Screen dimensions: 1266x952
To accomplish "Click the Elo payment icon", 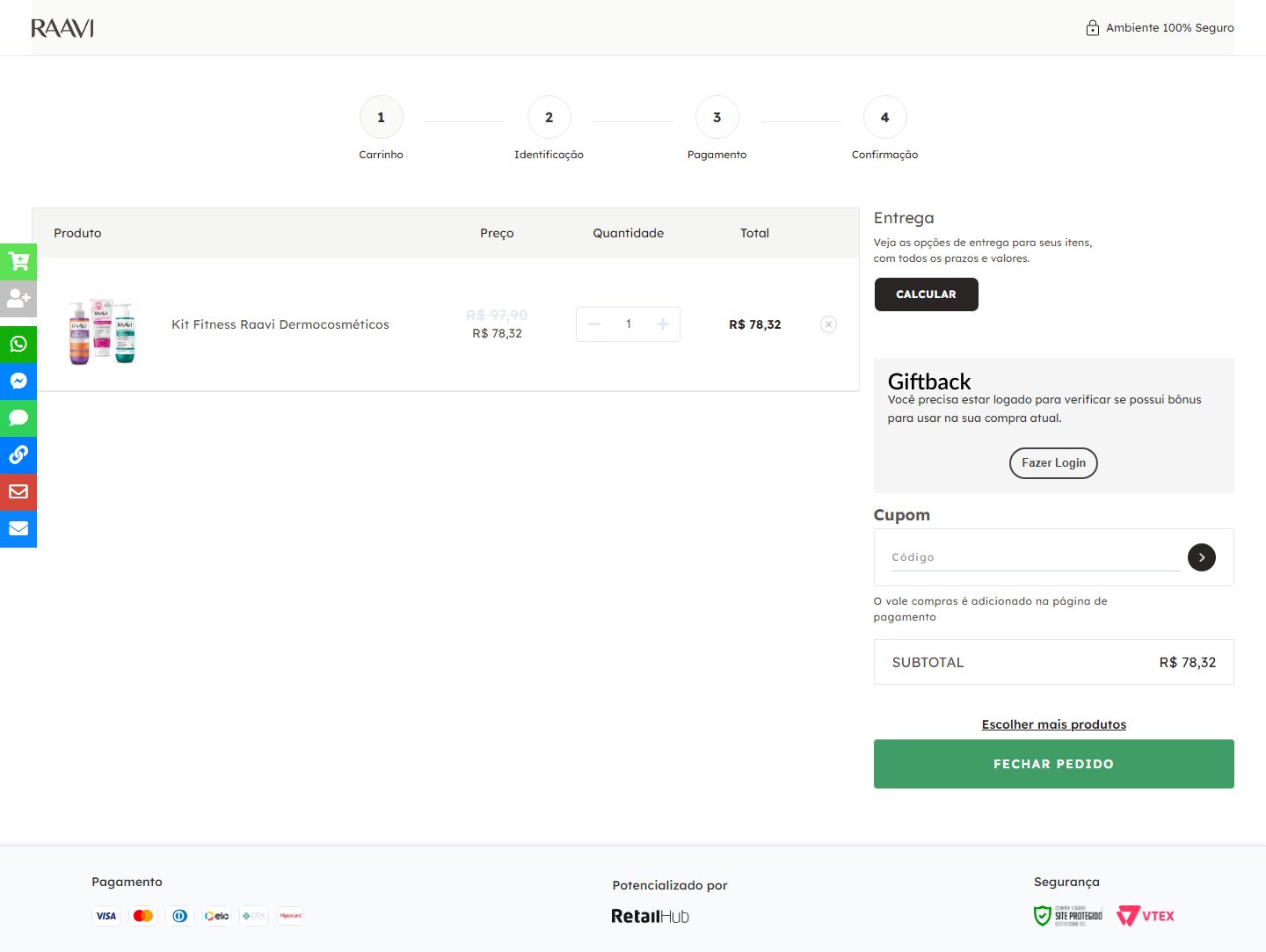I will [x=216, y=916].
